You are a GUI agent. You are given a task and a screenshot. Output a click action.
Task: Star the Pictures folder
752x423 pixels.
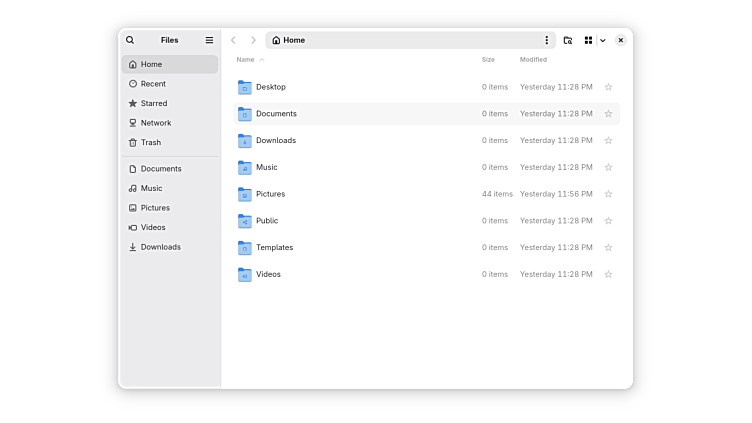(608, 194)
